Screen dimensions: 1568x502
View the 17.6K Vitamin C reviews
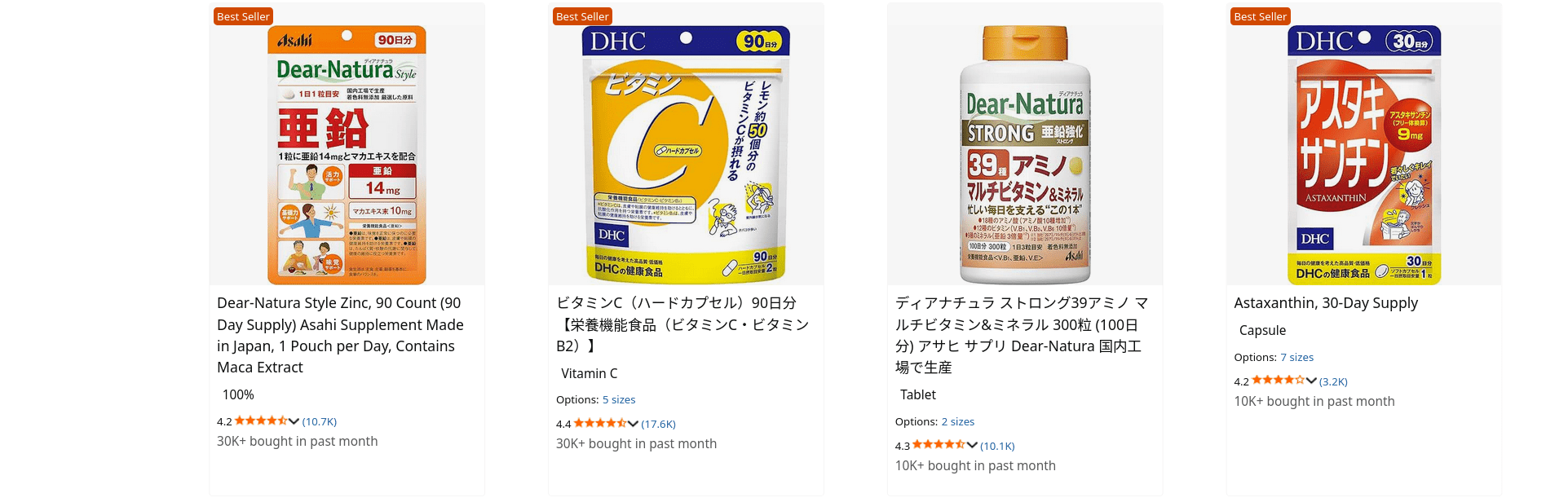point(659,425)
